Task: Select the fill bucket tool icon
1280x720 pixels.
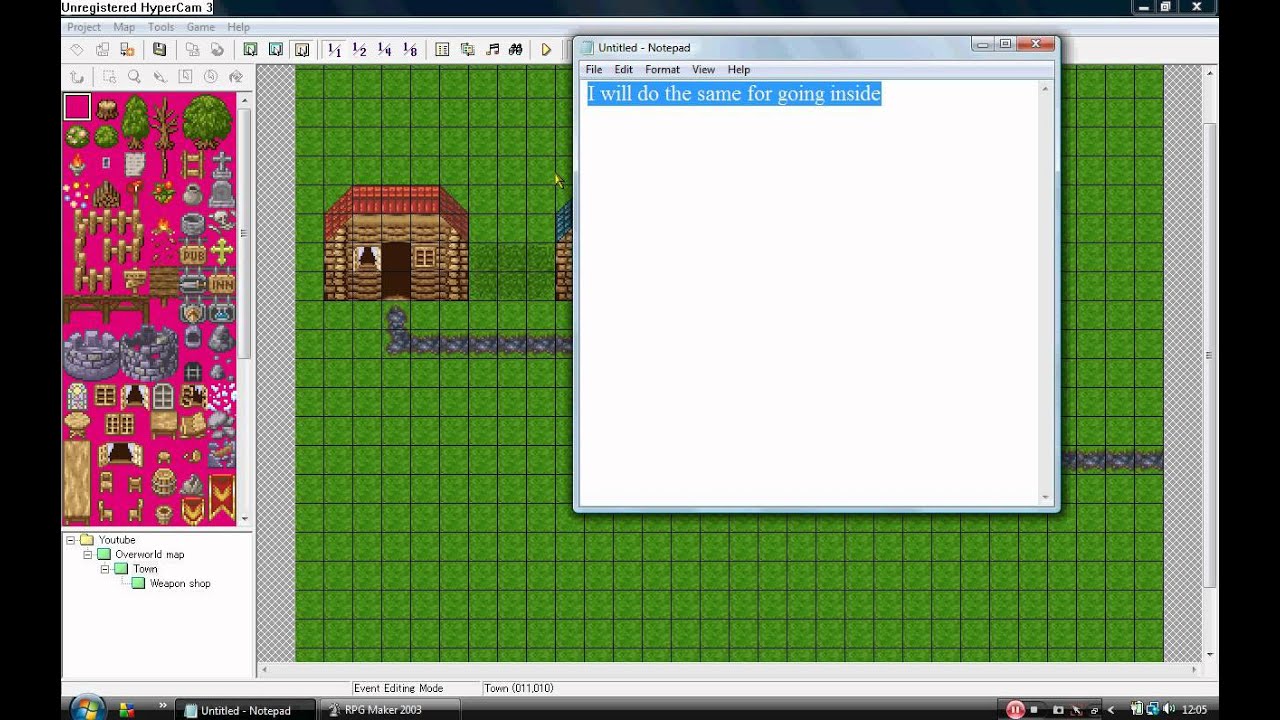Action: click(236, 76)
